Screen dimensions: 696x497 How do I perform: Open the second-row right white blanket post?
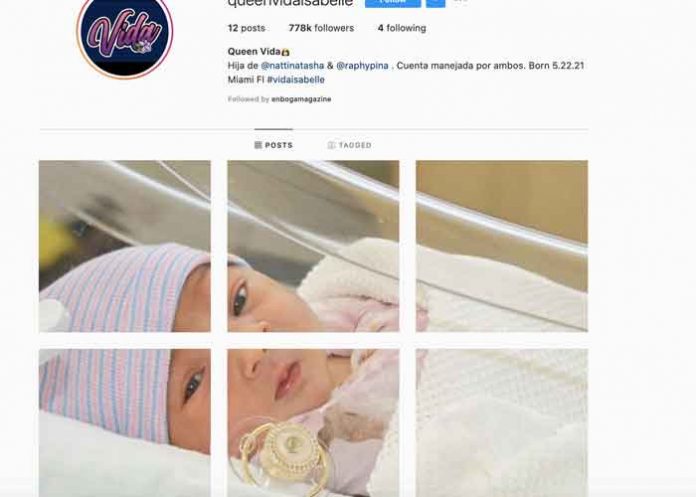click(x=502, y=423)
